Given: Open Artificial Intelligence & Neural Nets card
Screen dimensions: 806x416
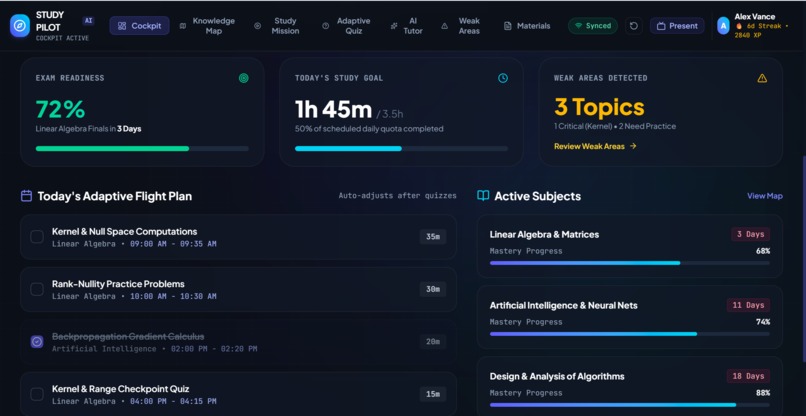Looking at the screenshot, I should (630, 317).
